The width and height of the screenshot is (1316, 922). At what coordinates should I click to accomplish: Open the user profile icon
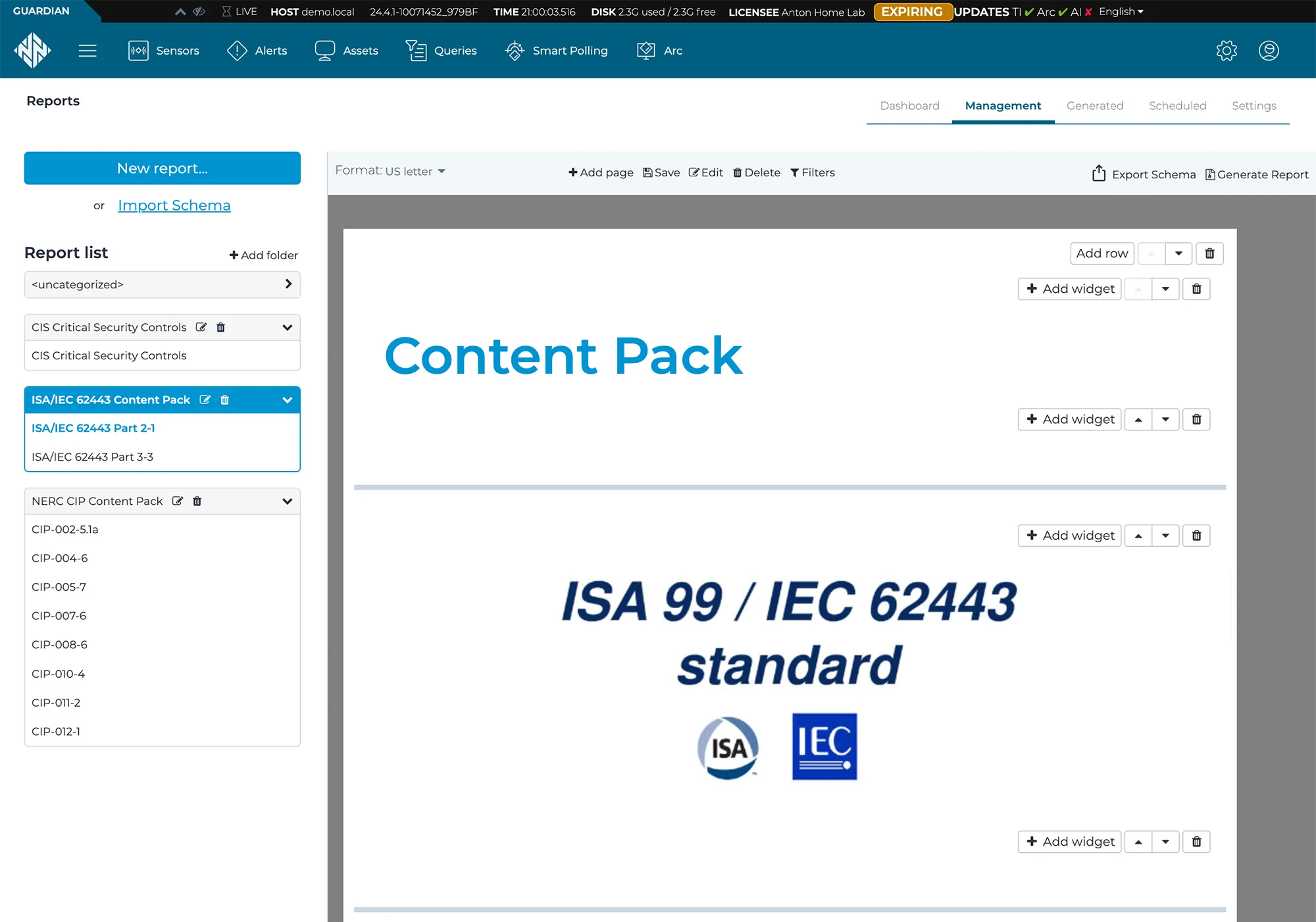[x=1269, y=51]
